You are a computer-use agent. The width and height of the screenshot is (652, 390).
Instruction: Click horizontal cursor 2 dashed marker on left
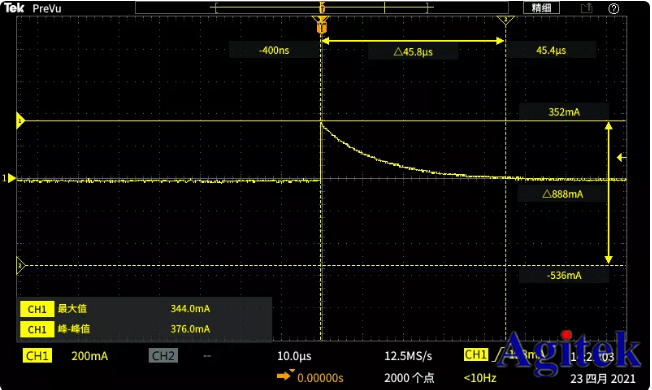coord(20,265)
